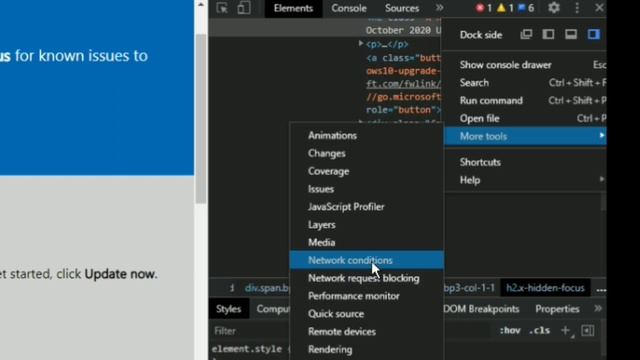Click role="button" attribute in code
The width and height of the screenshot is (640, 360).
401,110
